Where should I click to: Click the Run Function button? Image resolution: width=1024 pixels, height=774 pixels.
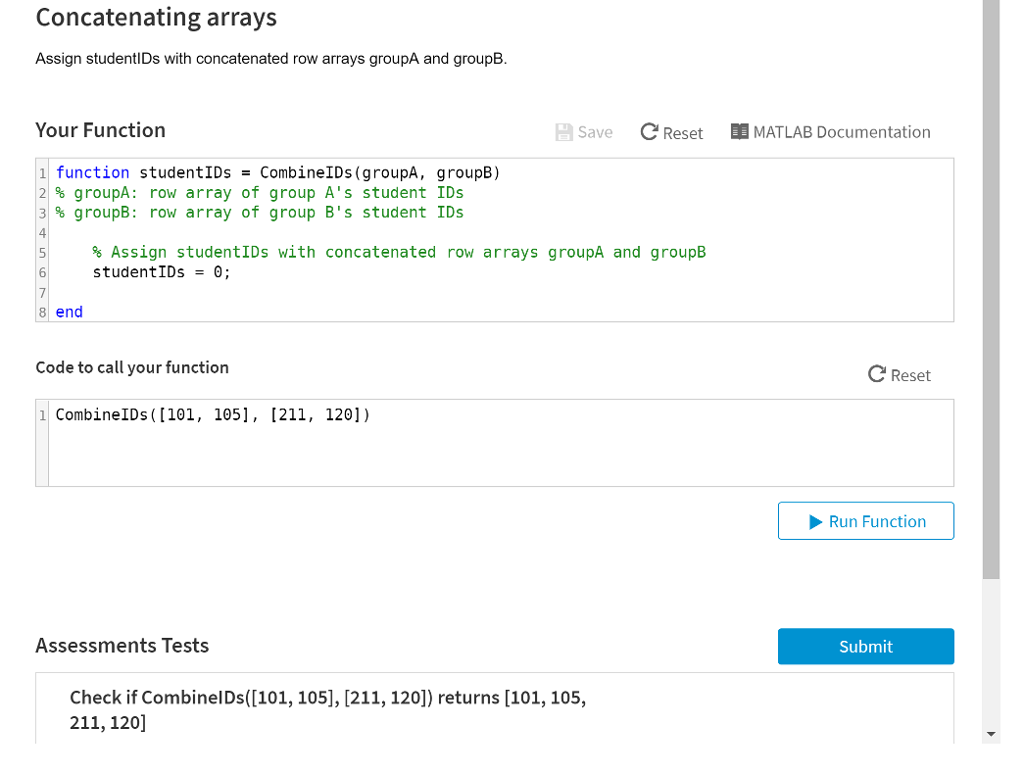(866, 520)
